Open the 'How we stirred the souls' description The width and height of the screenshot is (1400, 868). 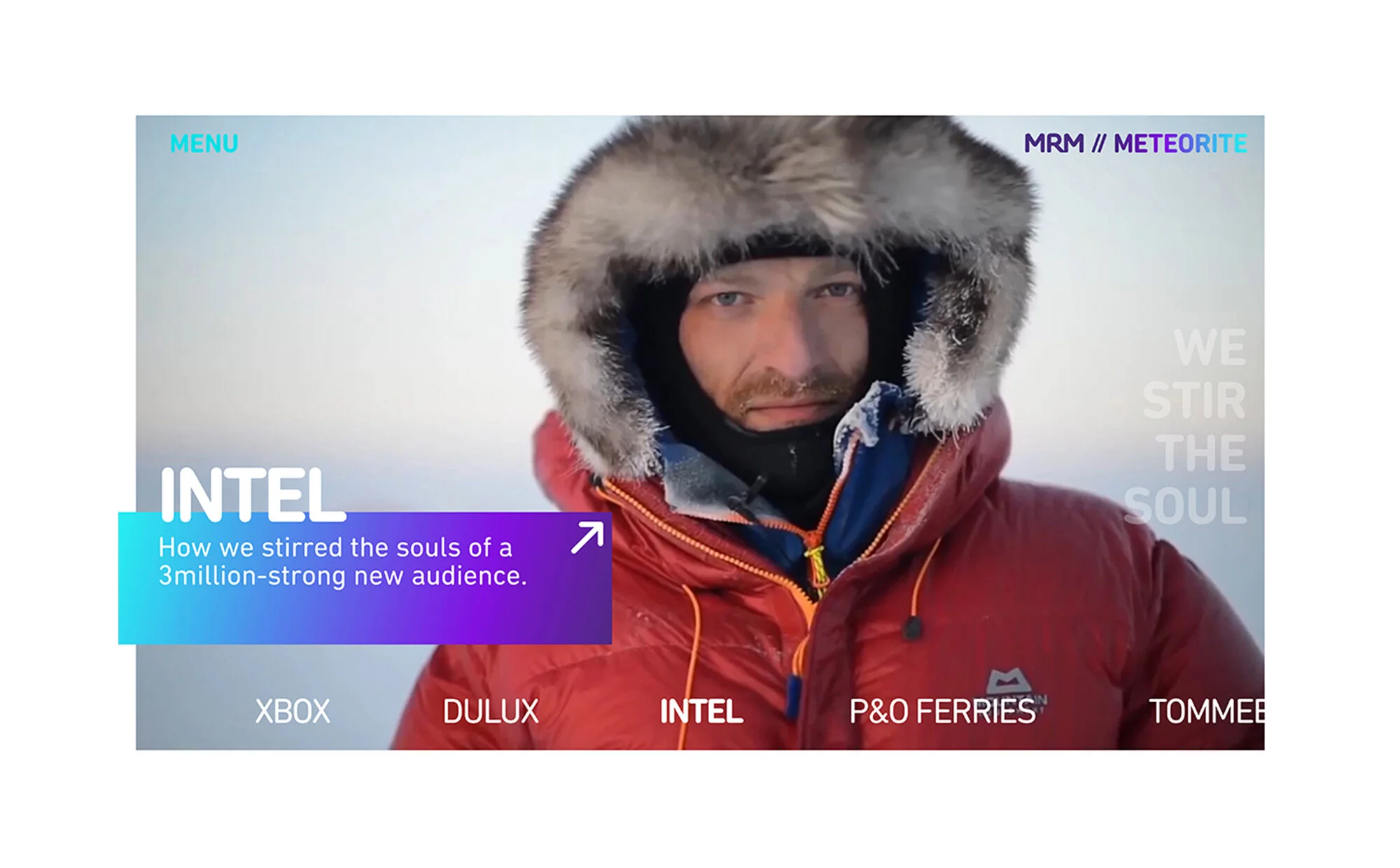[x=342, y=561]
